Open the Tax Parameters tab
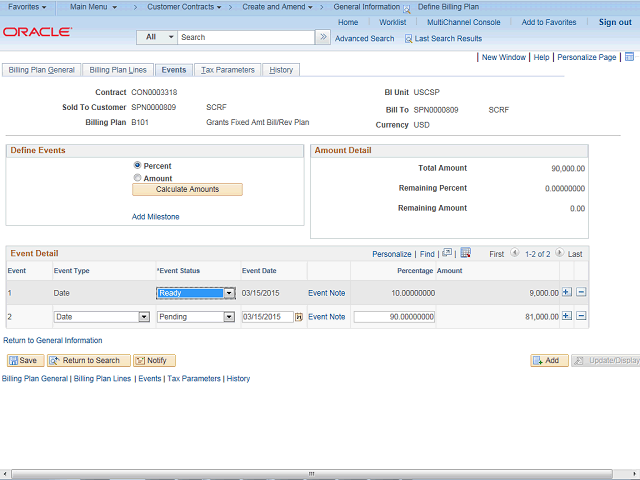The height and width of the screenshot is (480, 640). [x=228, y=70]
